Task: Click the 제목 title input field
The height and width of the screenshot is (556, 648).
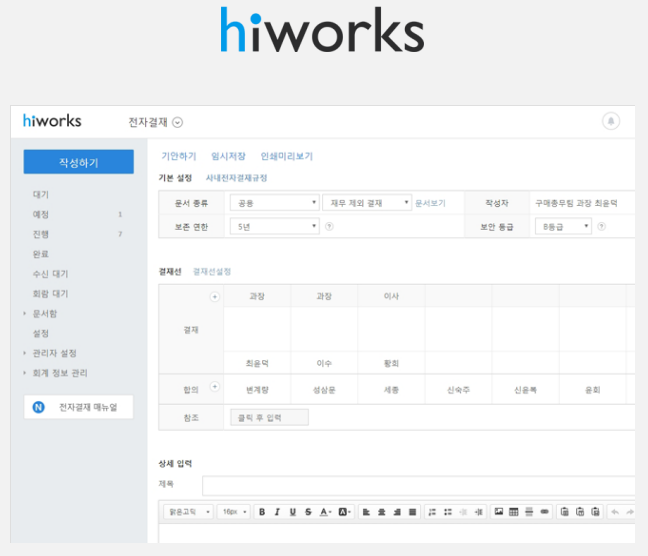Action: [x=418, y=485]
